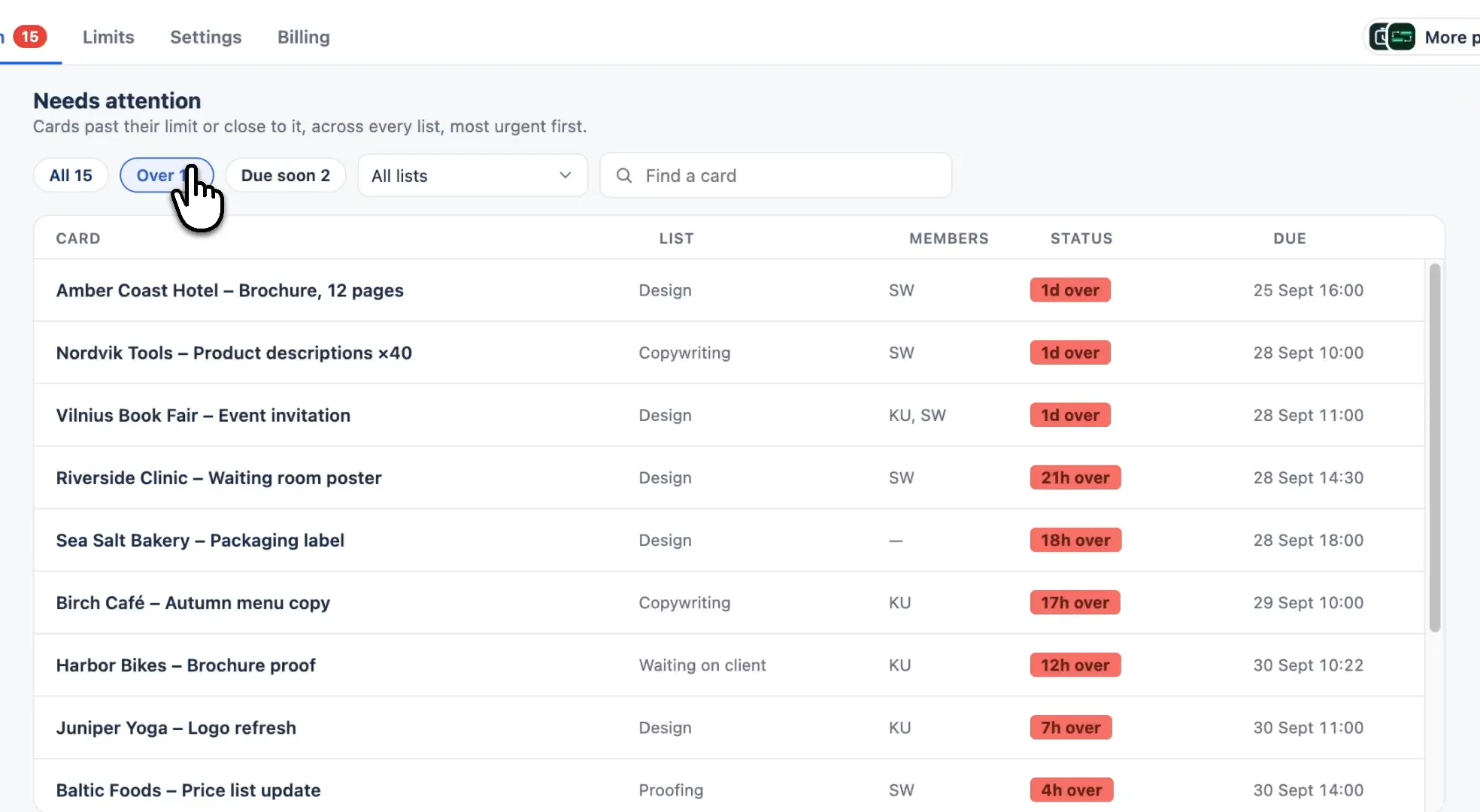Filter by Due soon 2

(286, 175)
